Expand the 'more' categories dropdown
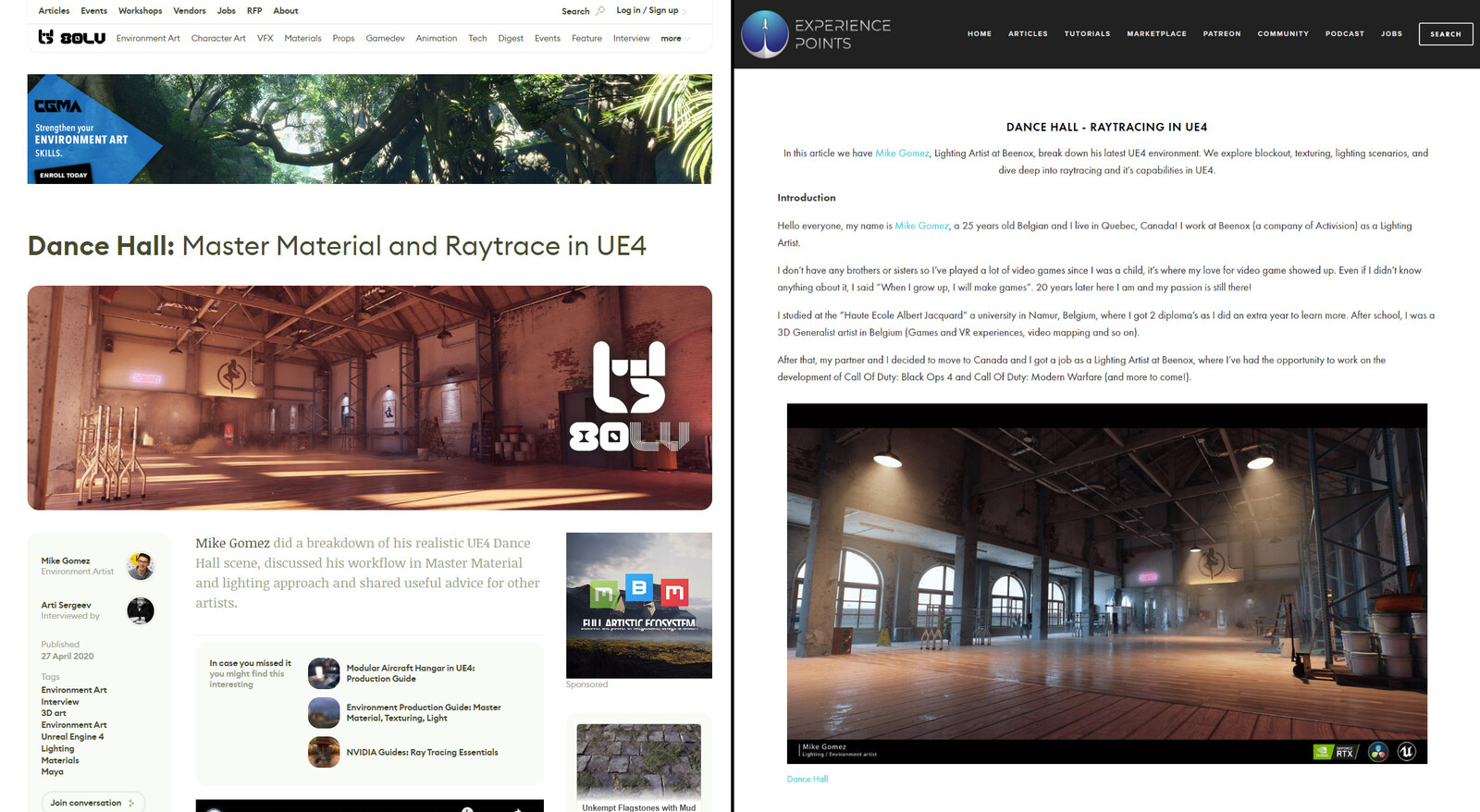This screenshot has height=812, width=1480. pos(674,39)
